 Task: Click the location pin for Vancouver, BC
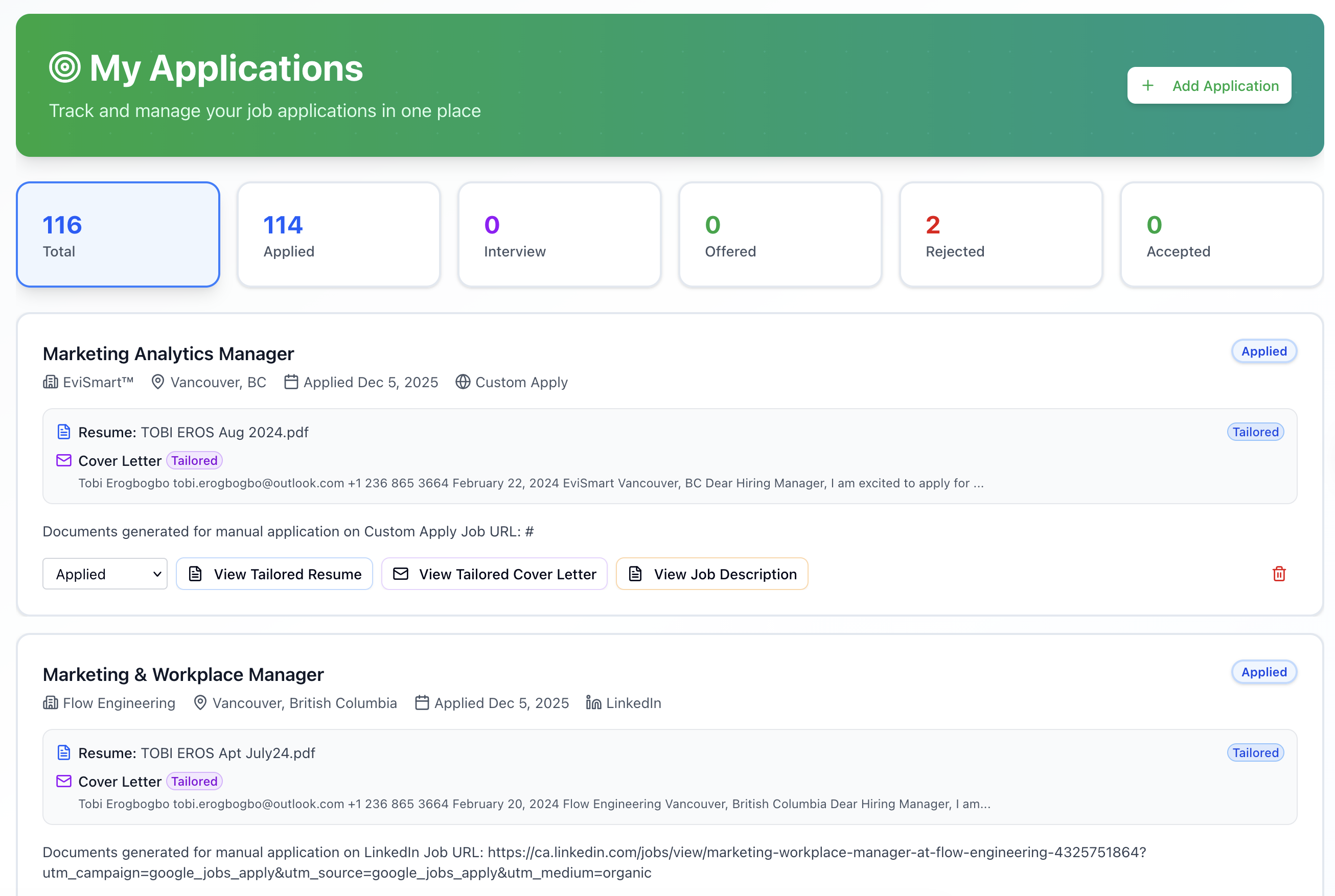158,382
